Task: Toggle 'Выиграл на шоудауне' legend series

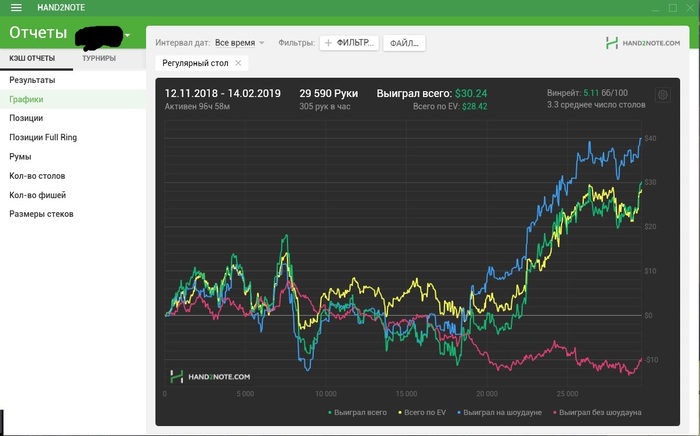Action: (x=499, y=412)
